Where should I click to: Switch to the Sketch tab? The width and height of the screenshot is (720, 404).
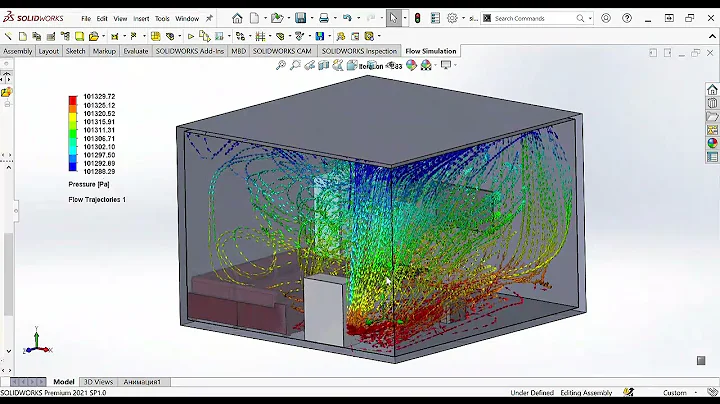[x=75, y=51]
